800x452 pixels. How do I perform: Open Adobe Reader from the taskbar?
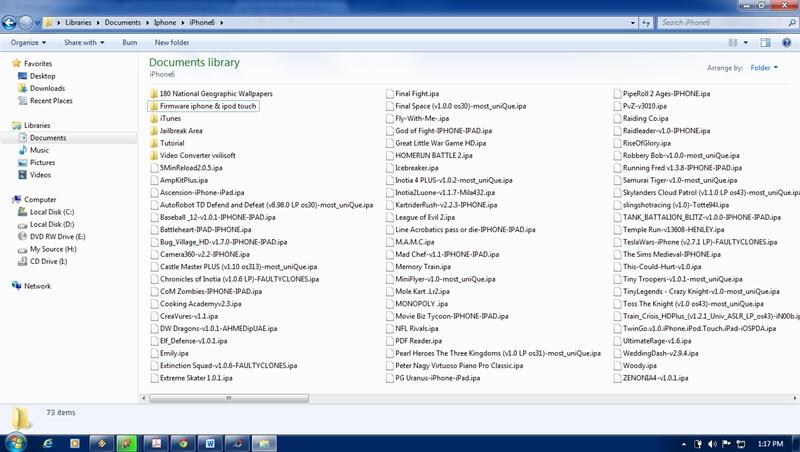pyautogui.click(x=156, y=443)
